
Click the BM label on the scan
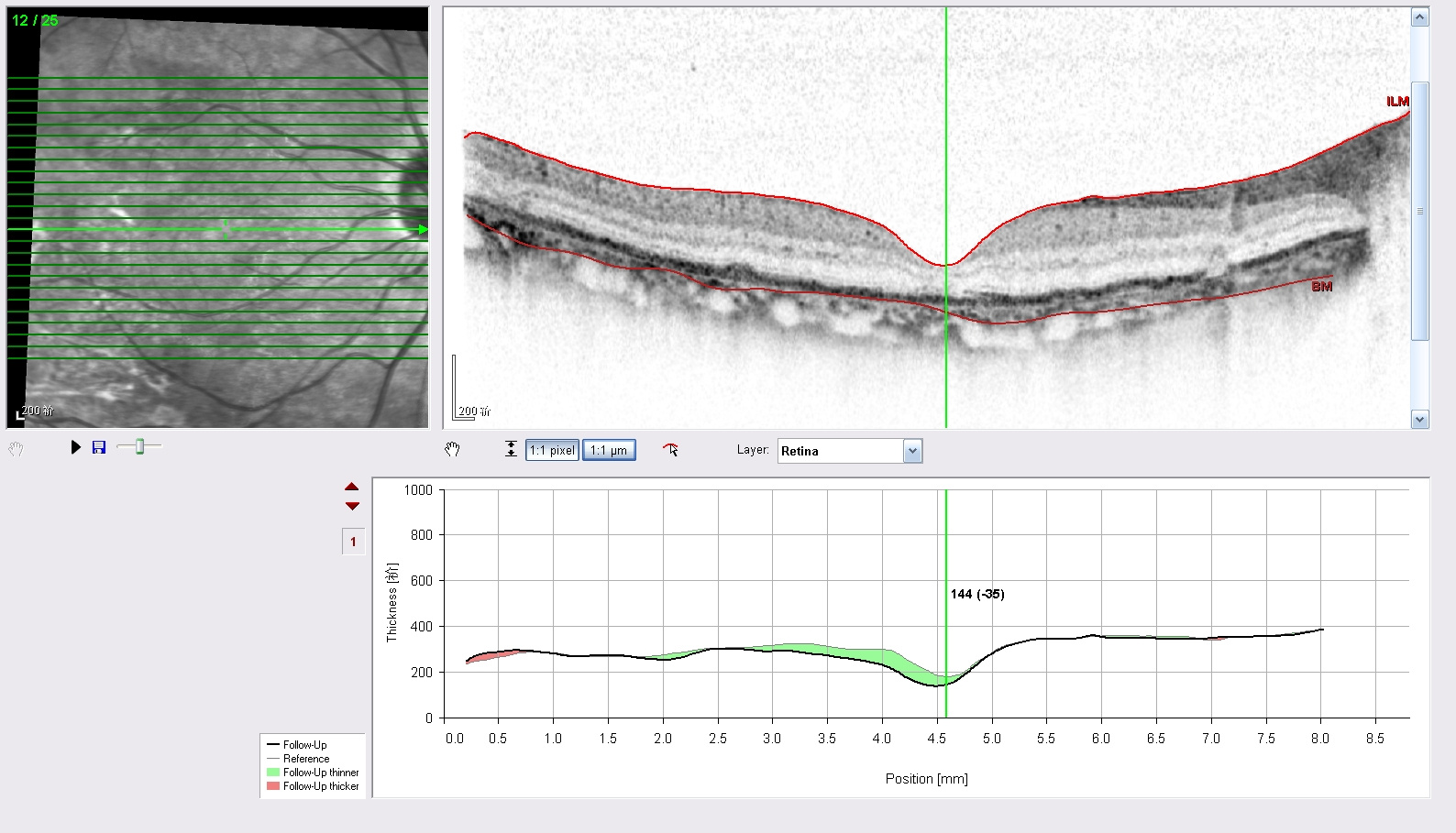[x=1322, y=287]
